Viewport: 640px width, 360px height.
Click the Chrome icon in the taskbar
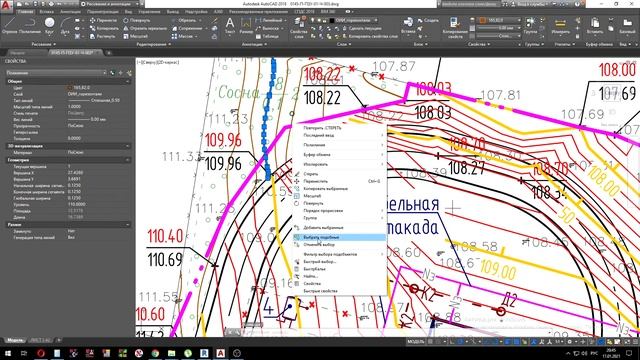[155, 353]
